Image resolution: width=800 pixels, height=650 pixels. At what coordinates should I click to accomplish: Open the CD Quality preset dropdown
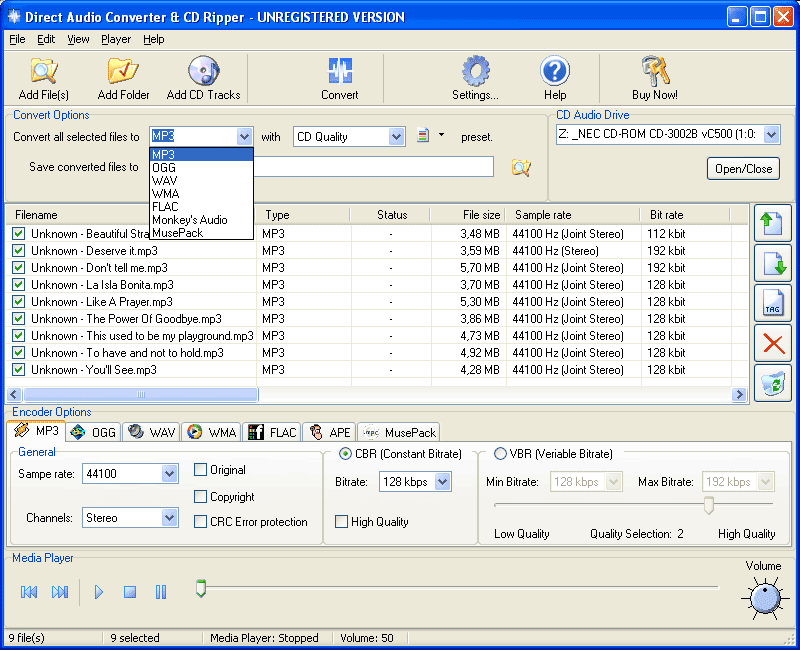[x=396, y=137]
